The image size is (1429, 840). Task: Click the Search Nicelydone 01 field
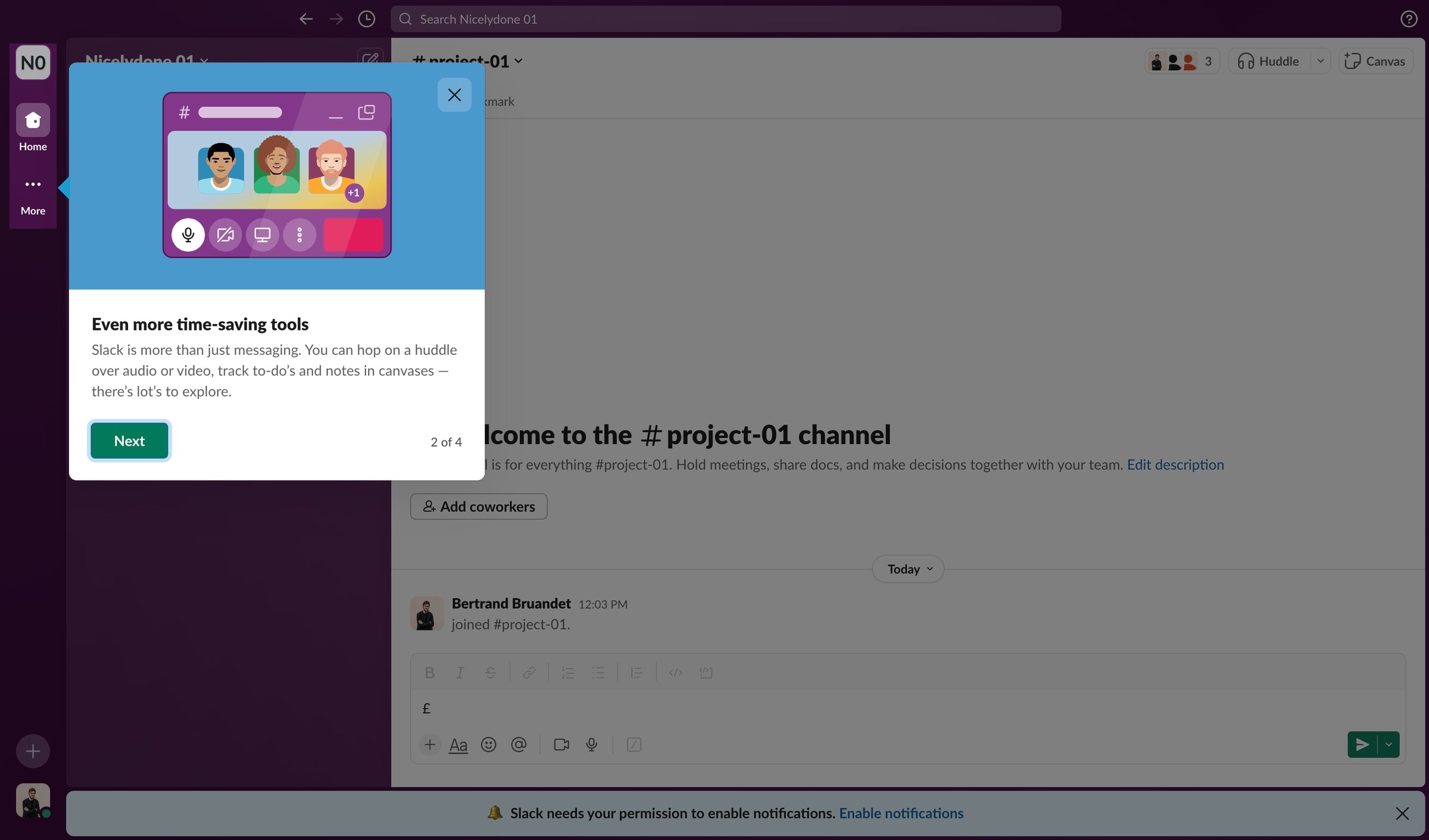(x=726, y=19)
